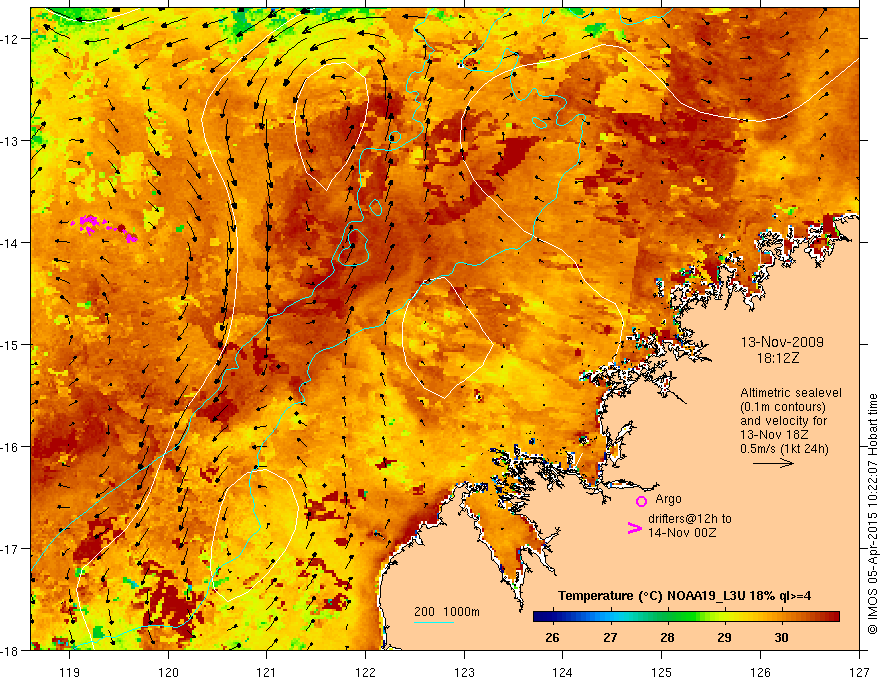Click the latitude axis label -18

(x=11, y=651)
